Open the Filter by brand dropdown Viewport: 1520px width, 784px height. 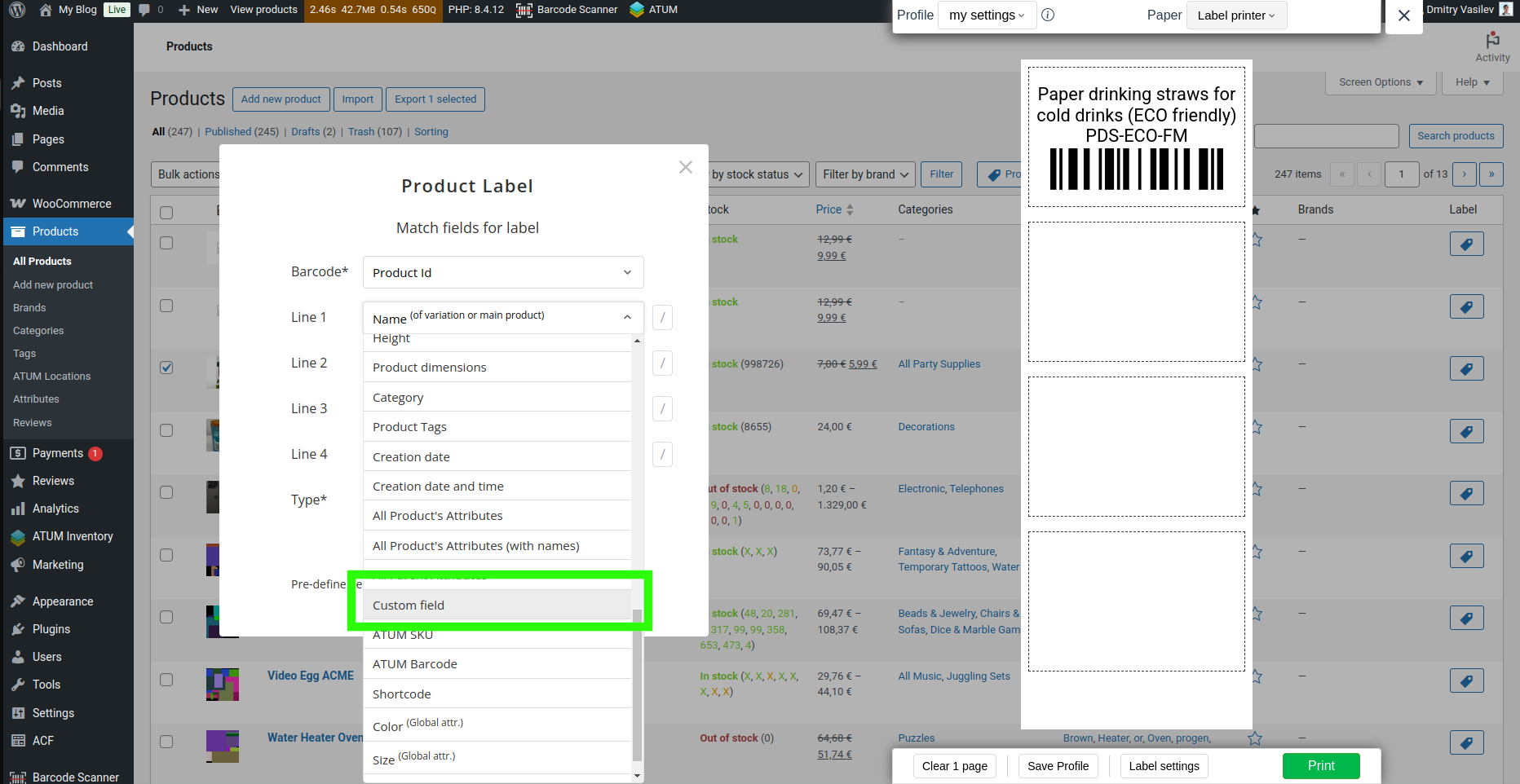click(864, 174)
